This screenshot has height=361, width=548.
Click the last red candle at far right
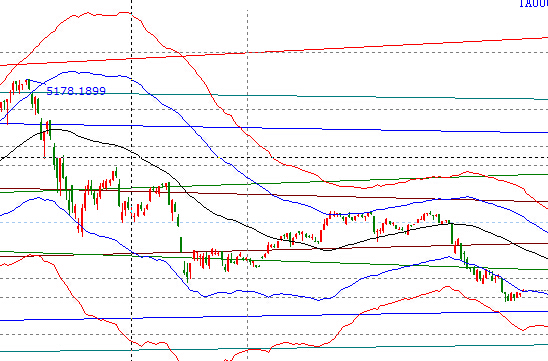coord(521,295)
